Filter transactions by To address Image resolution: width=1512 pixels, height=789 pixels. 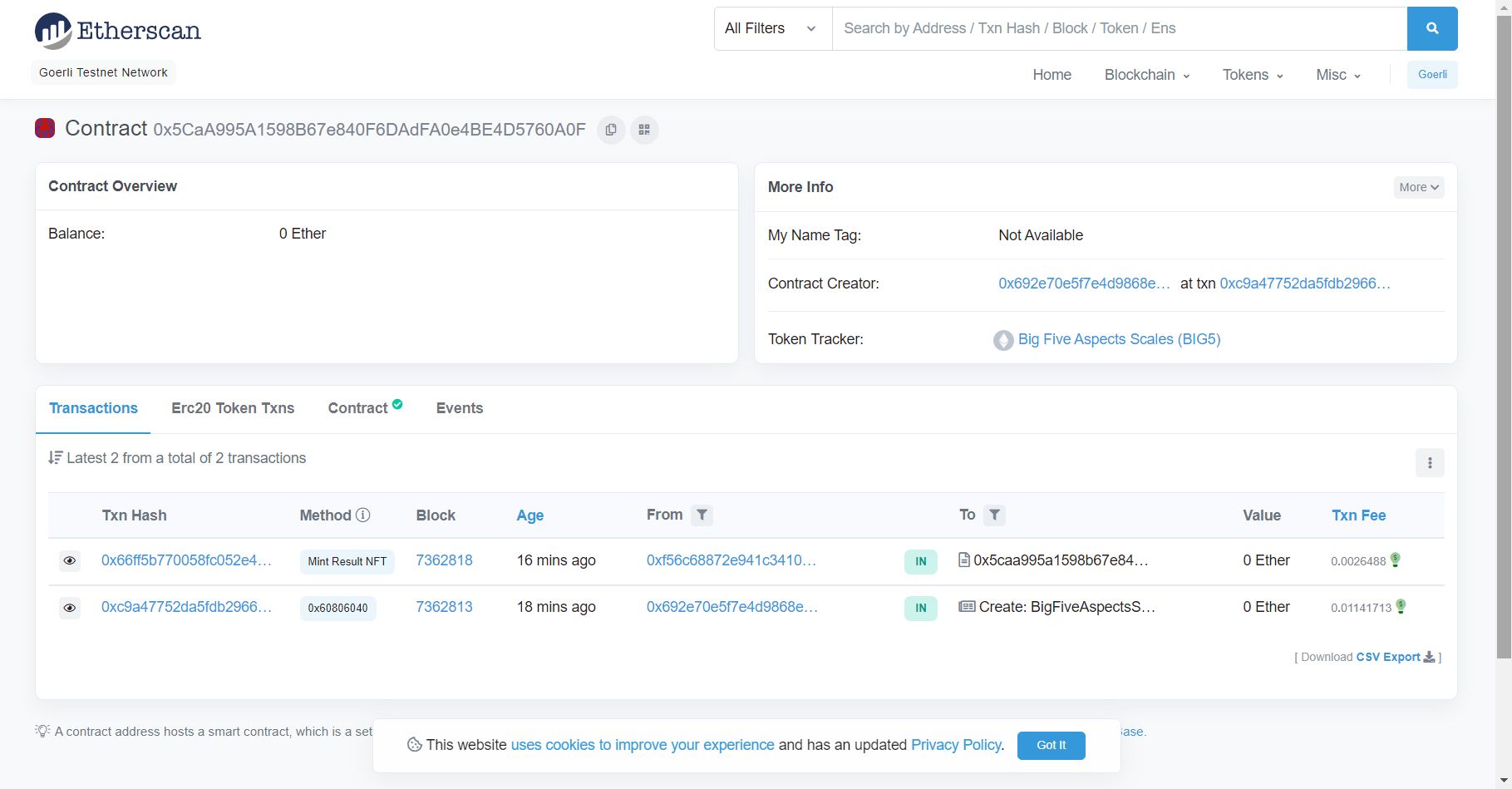pos(995,515)
